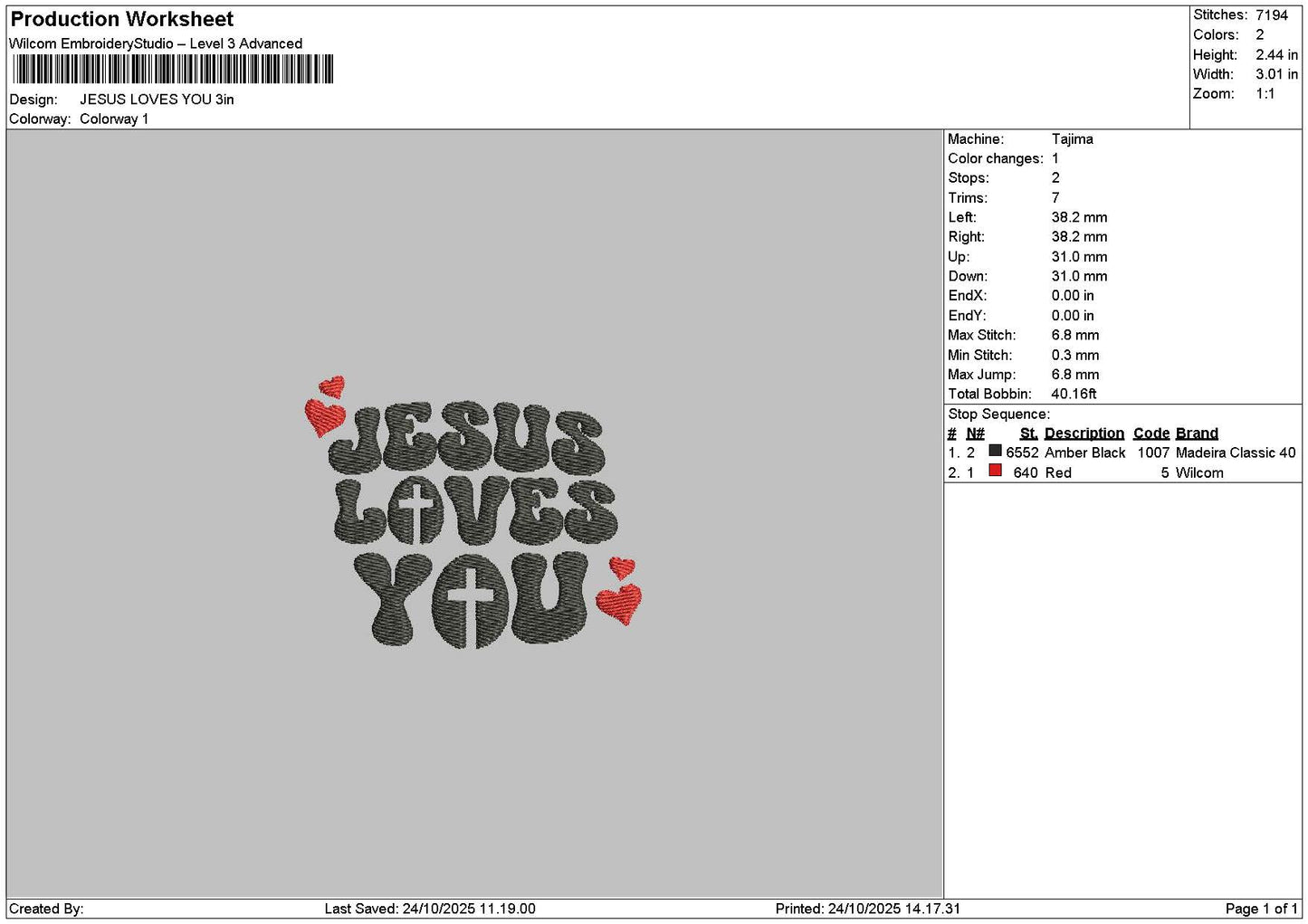Click the Color changes value 1
This screenshot has width=1308, height=924.
click(x=1055, y=159)
